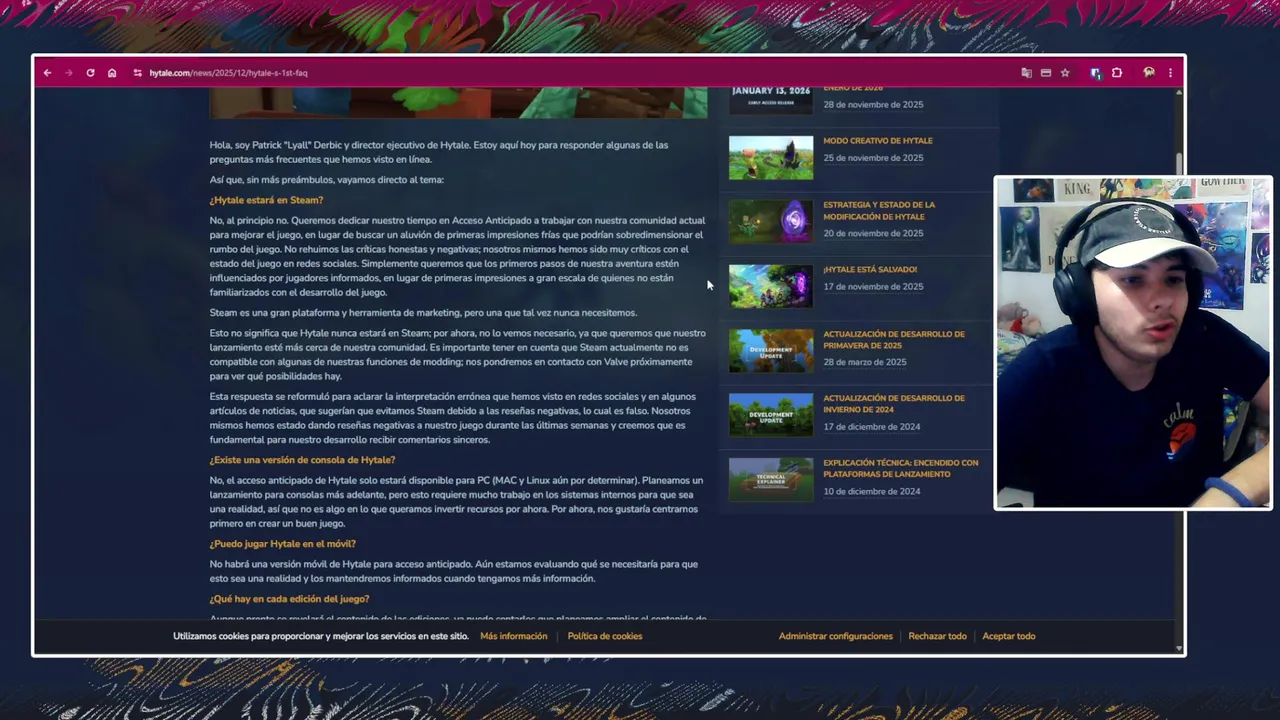Click the date 17 de noviembre de 2025
The width and height of the screenshot is (1280, 720).
coord(873,286)
